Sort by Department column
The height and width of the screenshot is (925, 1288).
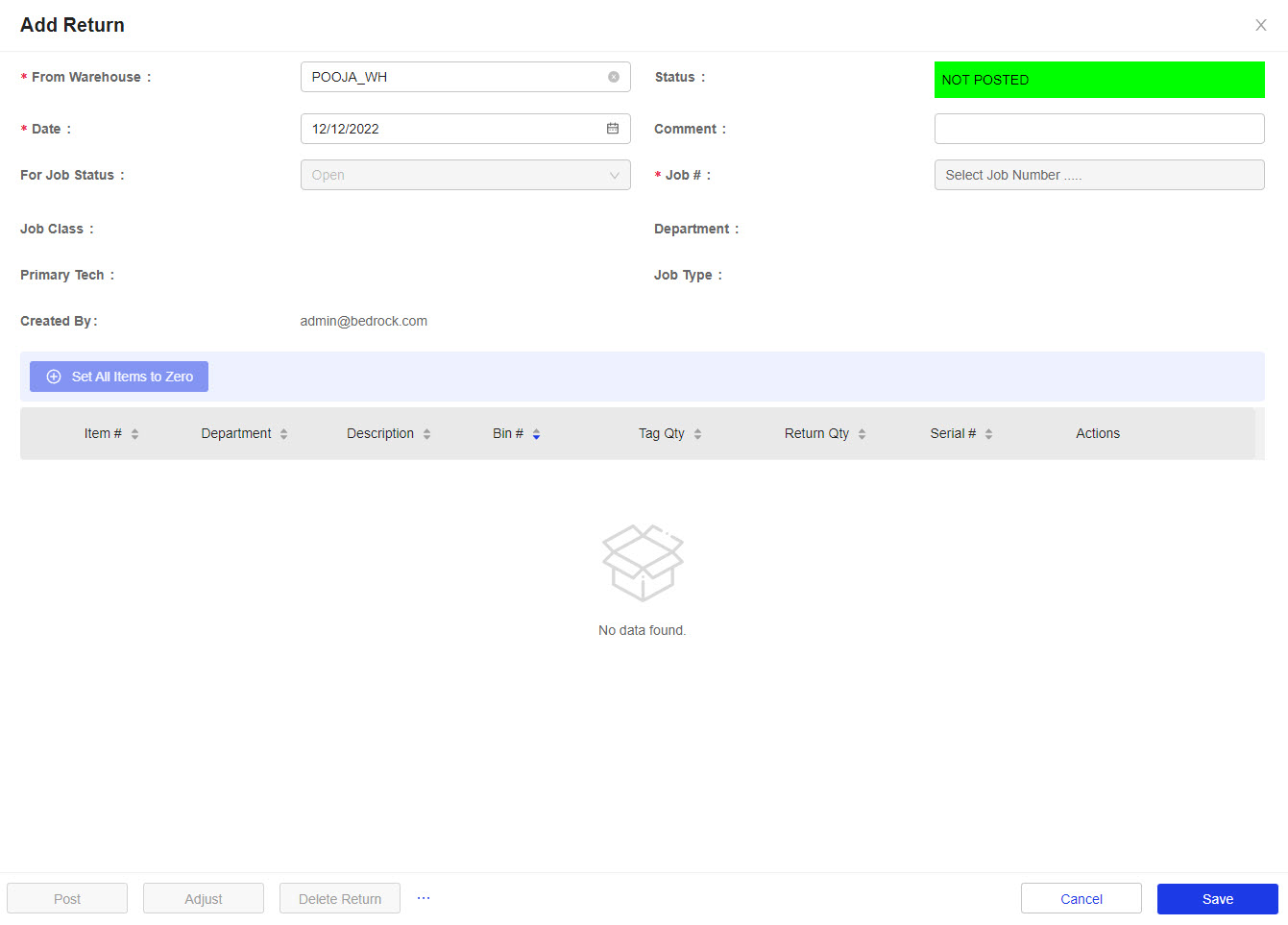pyautogui.click(x=283, y=434)
